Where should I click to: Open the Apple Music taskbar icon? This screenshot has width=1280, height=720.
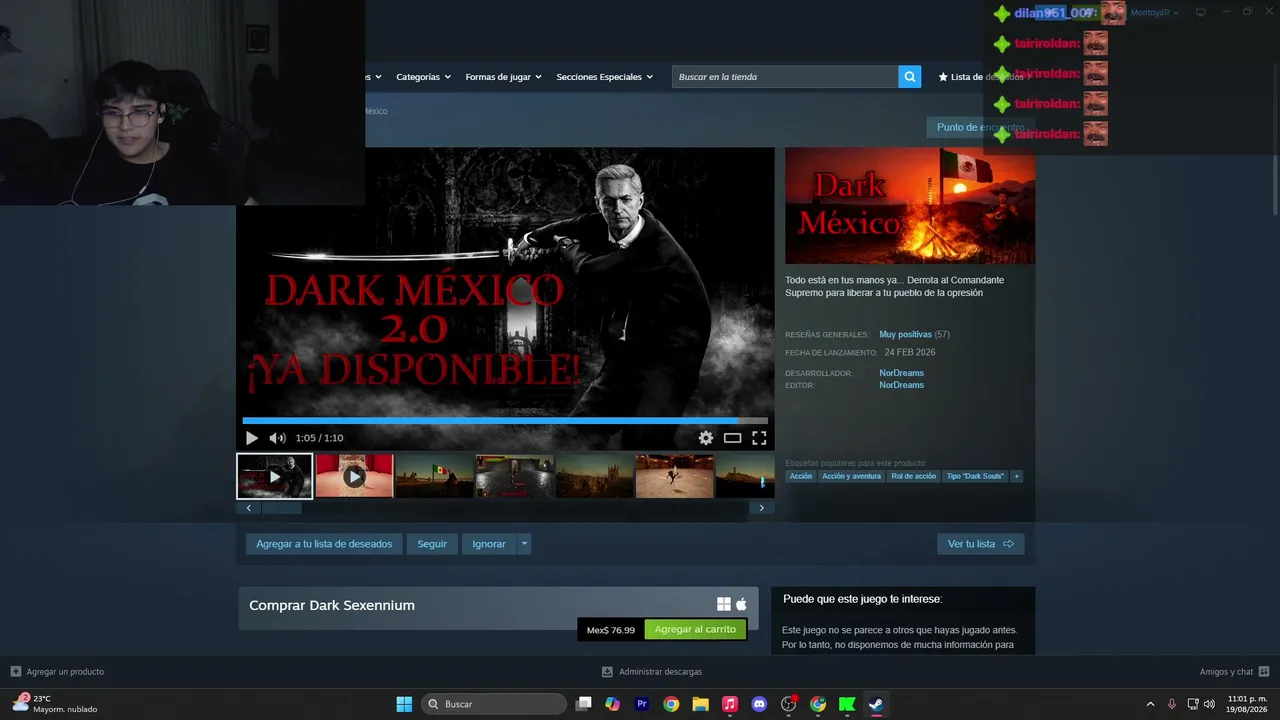730,704
